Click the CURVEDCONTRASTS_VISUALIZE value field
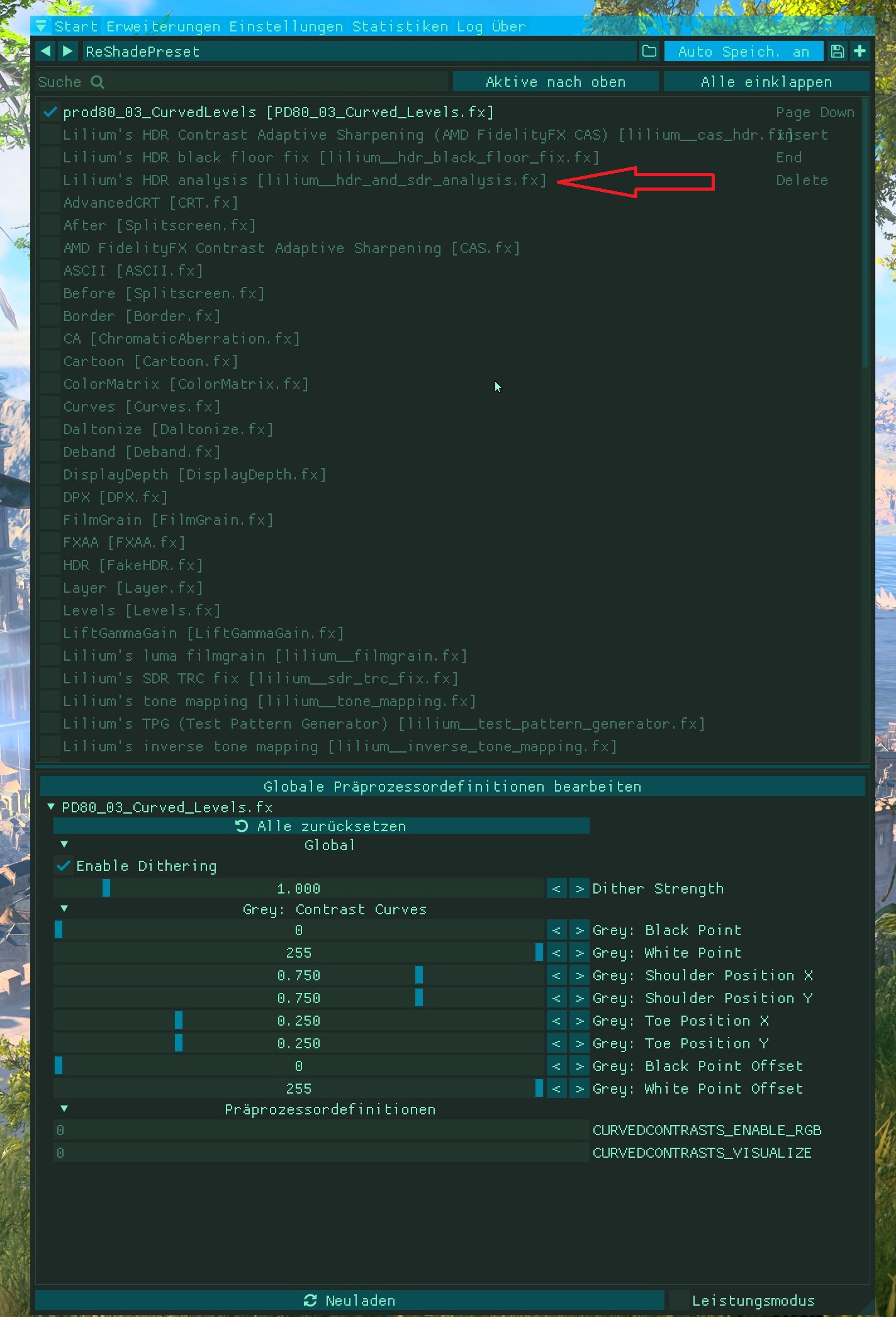The width and height of the screenshot is (896, 1317). 321,1153
